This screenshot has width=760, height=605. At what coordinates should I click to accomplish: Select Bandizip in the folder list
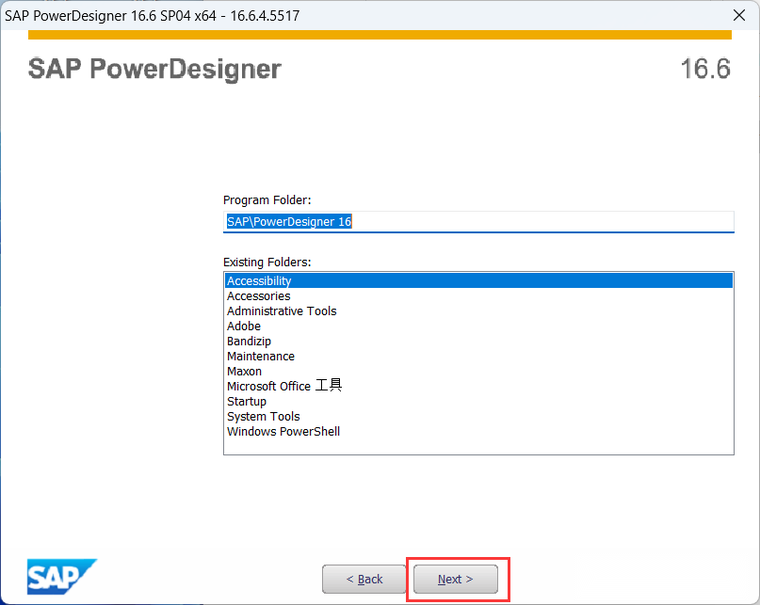[478, 341]
